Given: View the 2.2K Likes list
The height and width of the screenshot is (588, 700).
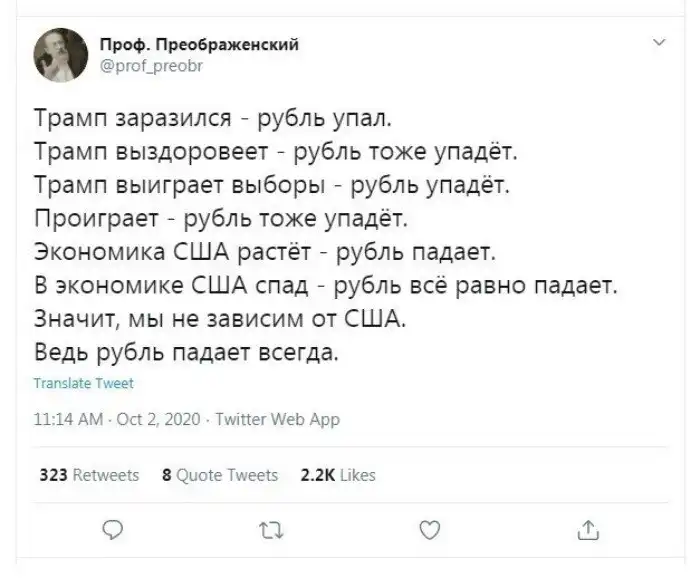Looking at the screenshot, I should pos(338,475).
